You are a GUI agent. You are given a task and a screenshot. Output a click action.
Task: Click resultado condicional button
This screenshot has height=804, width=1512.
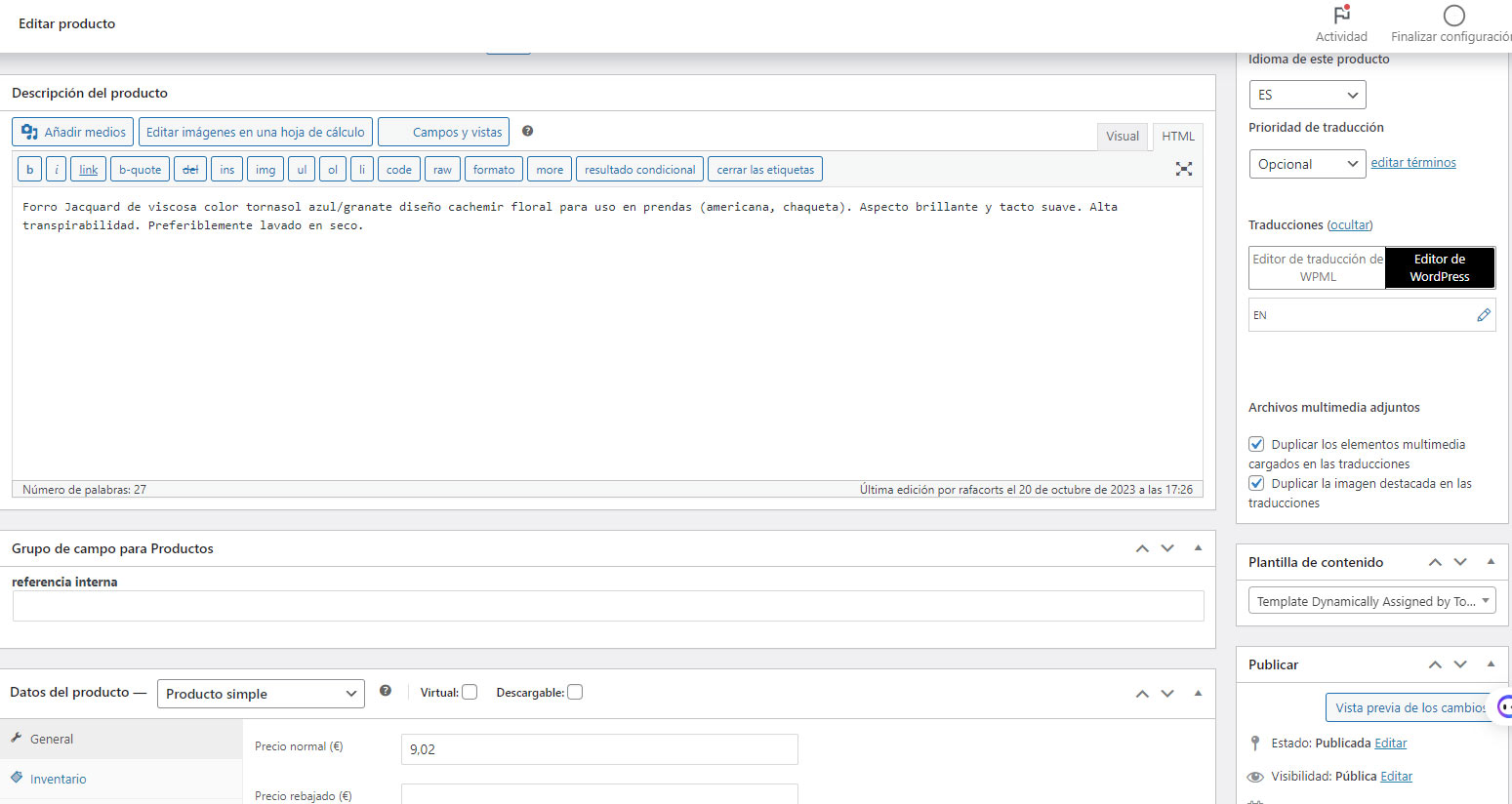point(640,170)
